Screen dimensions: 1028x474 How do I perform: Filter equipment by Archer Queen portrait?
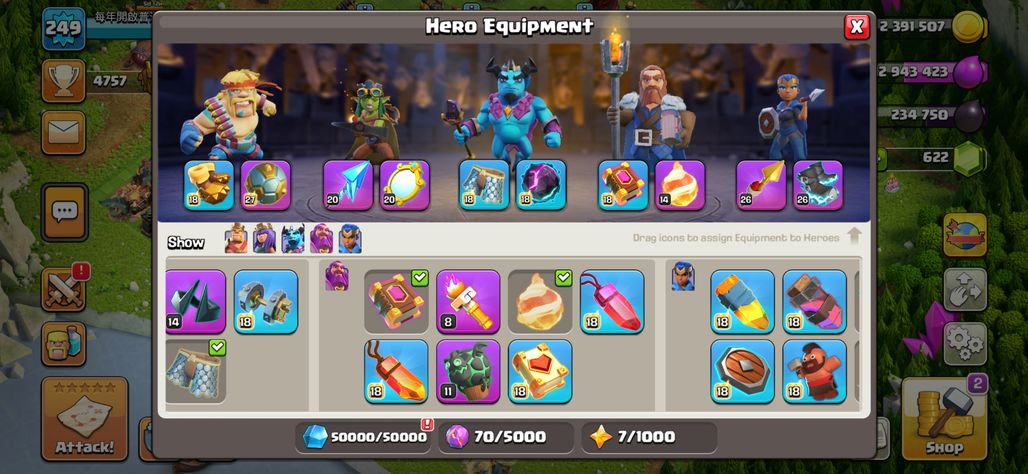pyautogui.click(x=264, y=240)
